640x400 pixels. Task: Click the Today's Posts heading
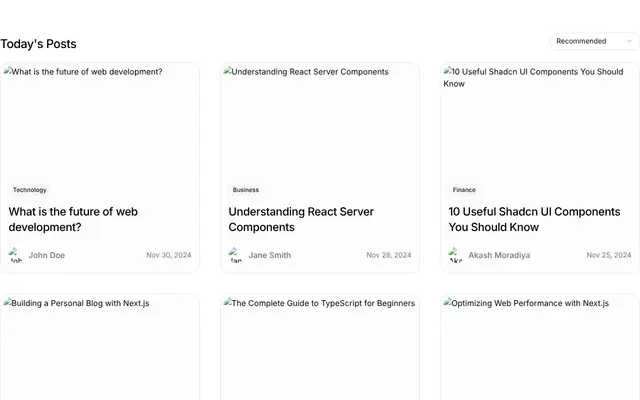click(38, 44)
